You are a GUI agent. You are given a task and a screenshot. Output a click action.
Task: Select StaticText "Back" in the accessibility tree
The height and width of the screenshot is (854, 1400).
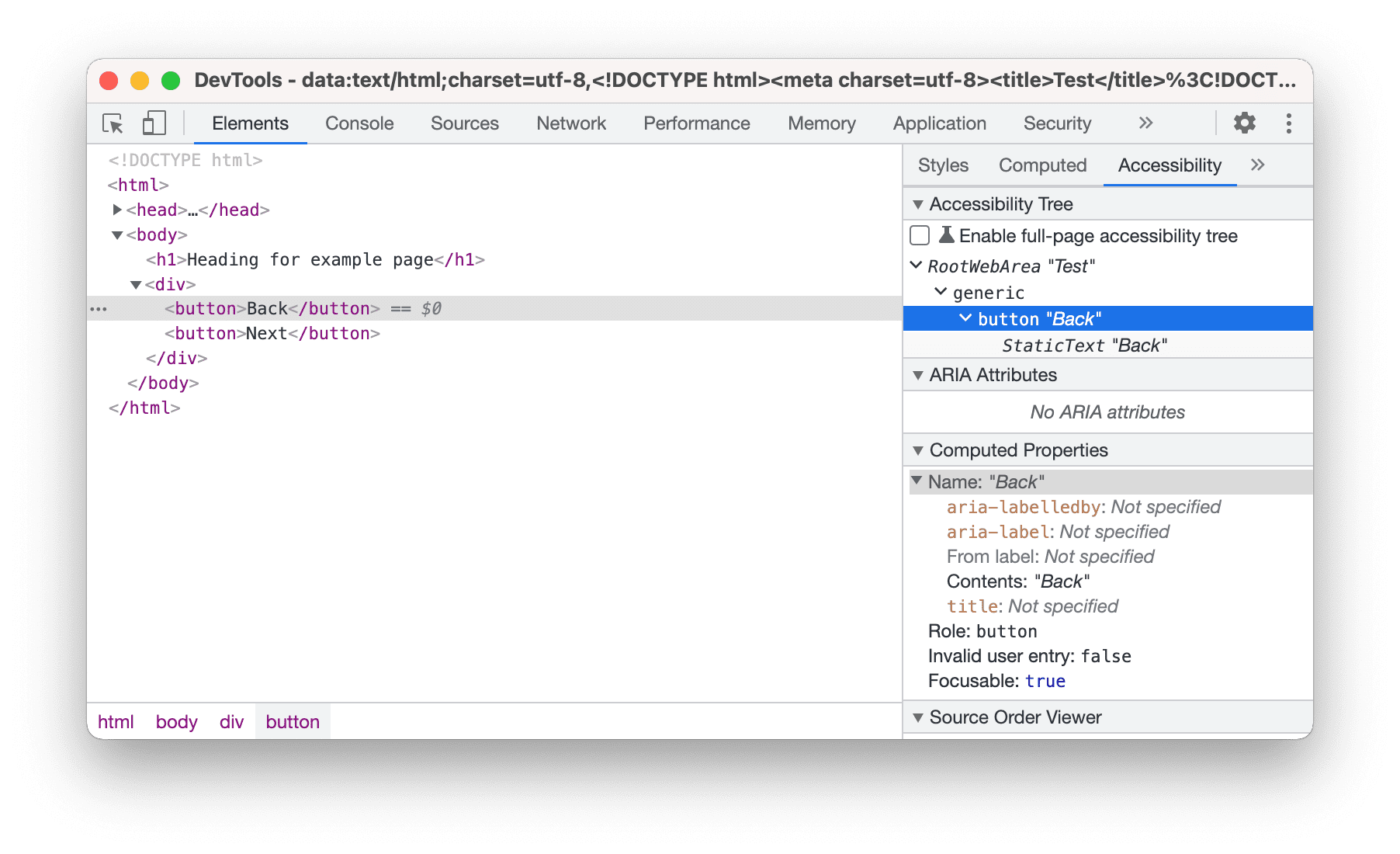click(x=1083, y=345)
